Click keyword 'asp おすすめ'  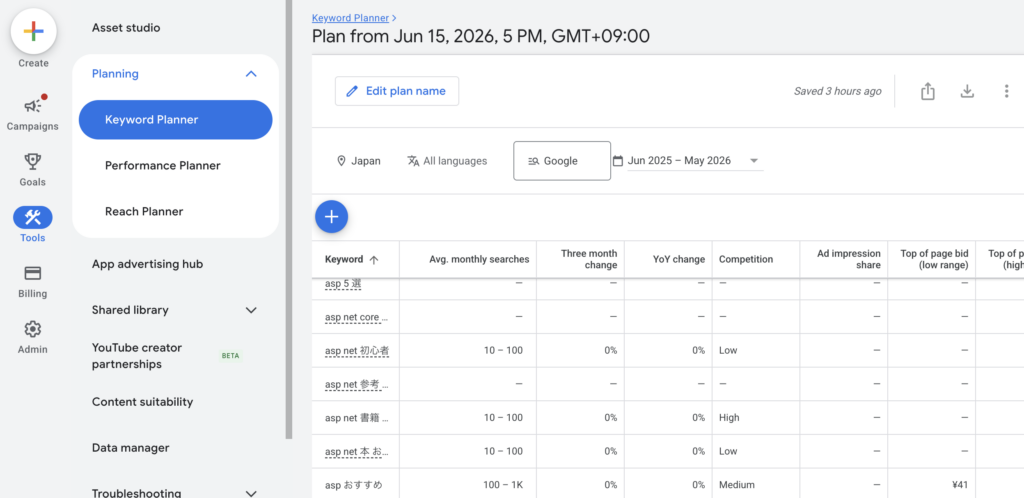tap(353, 485)
